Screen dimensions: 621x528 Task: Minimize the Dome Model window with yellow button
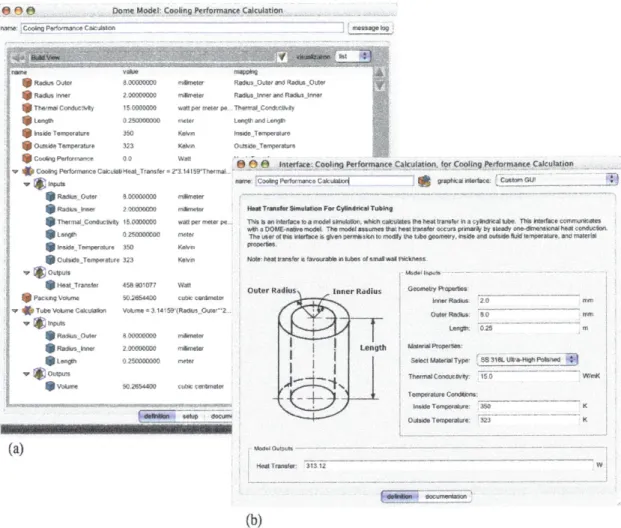point(18,11)
